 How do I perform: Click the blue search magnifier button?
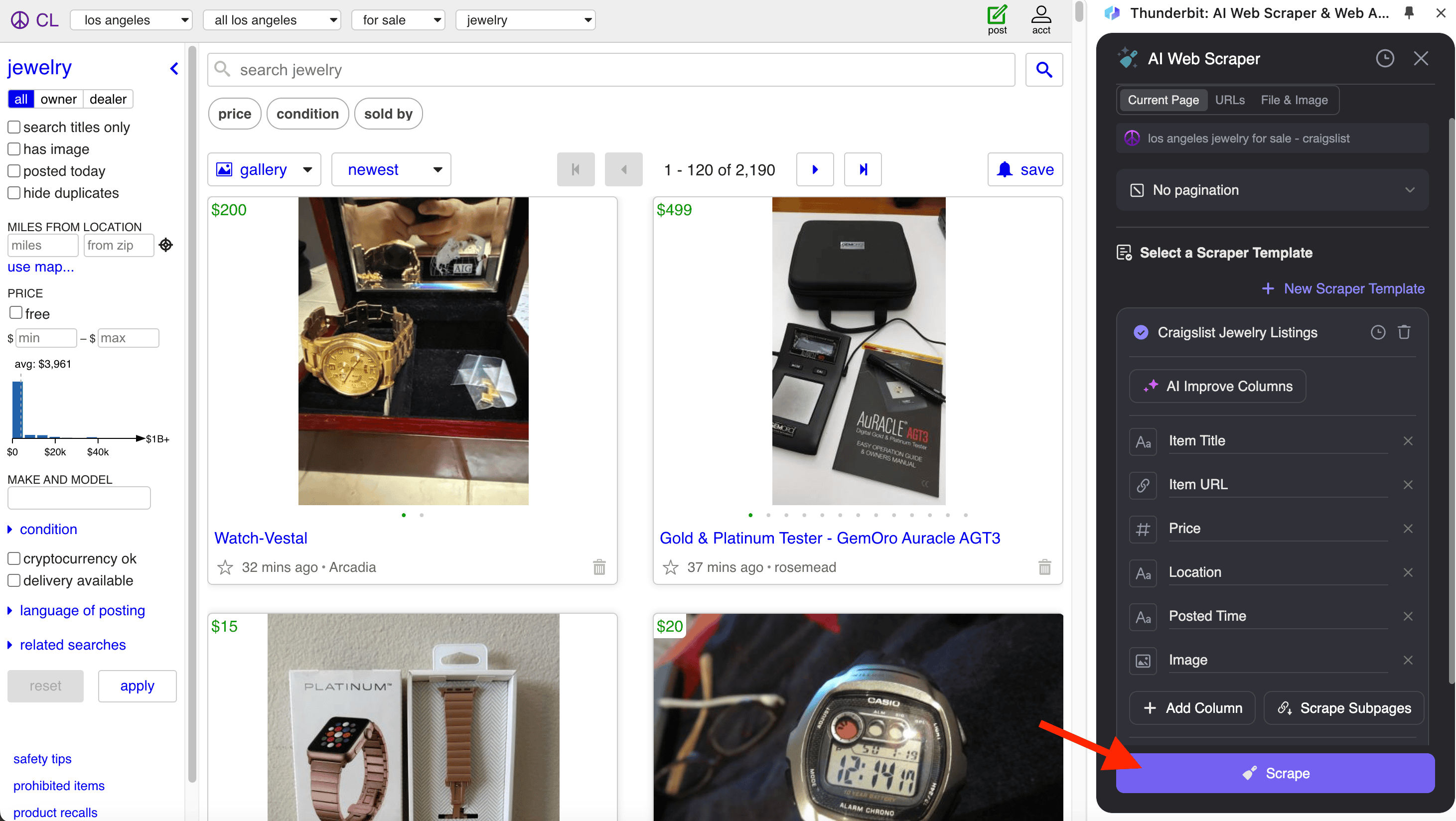[1043, 70]
